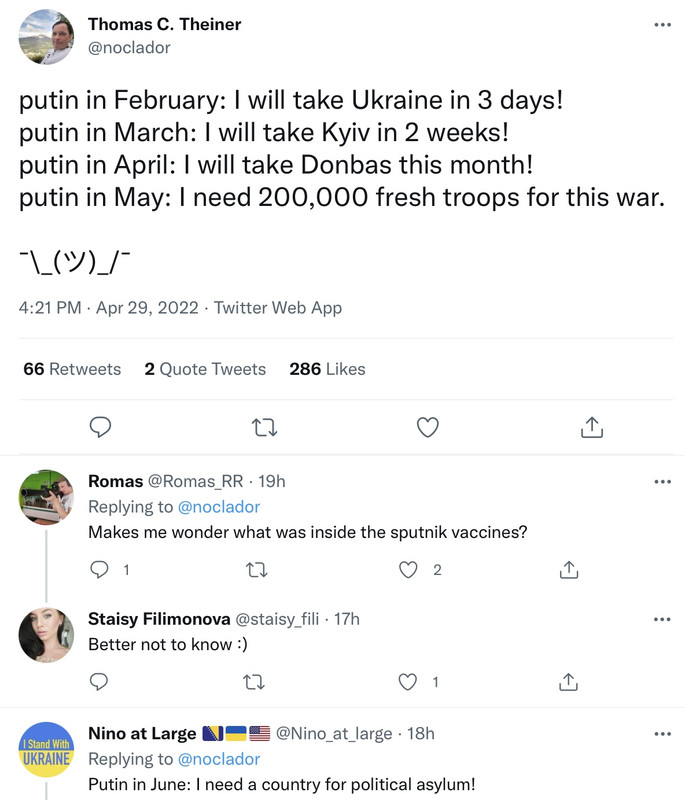Viewport: 685px width, 800px height.
Task: View the 2 Quote Tweets
Action: point(205,369)
